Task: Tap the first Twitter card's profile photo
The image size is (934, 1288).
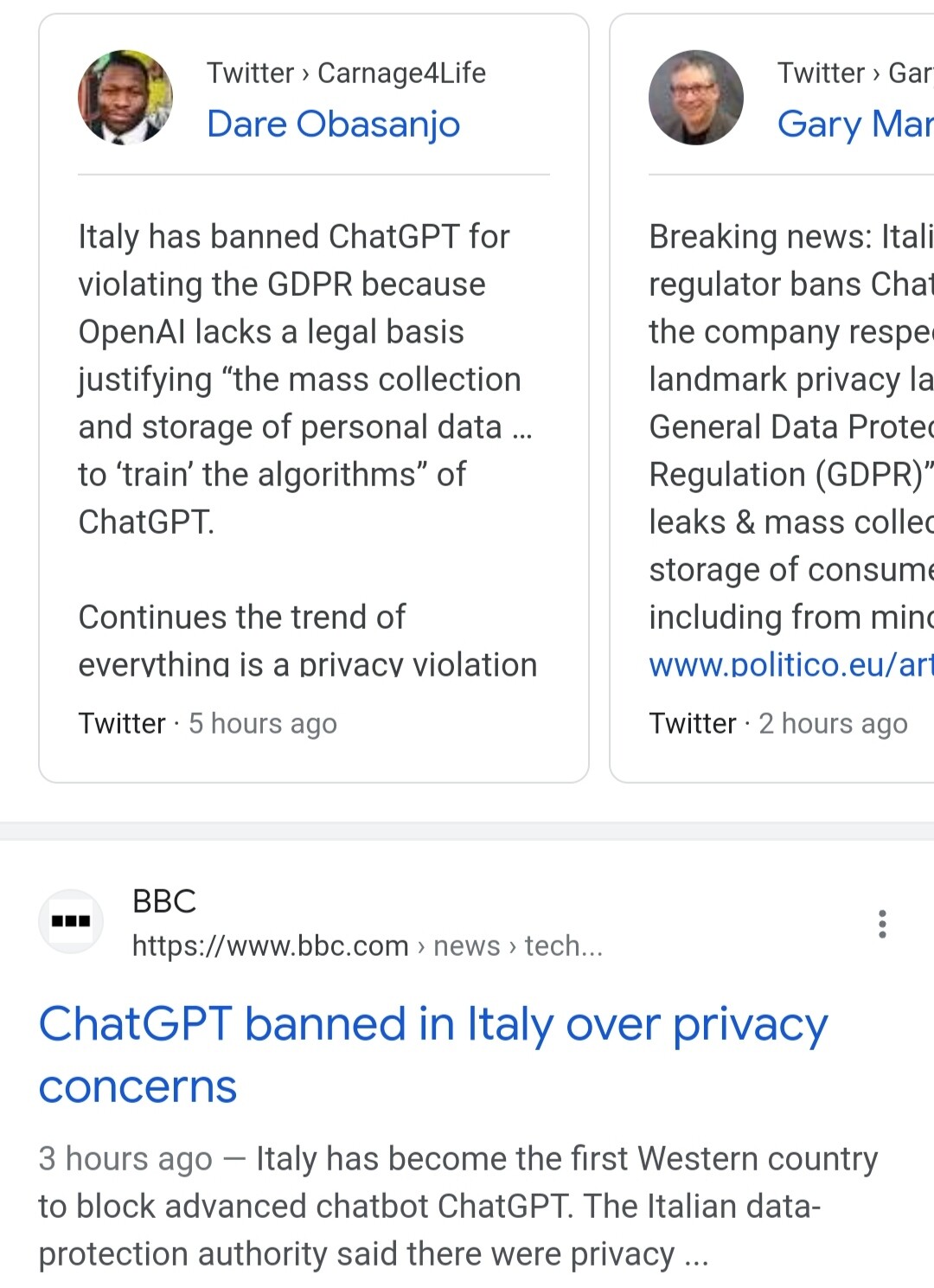Action: tap(125, 97)
